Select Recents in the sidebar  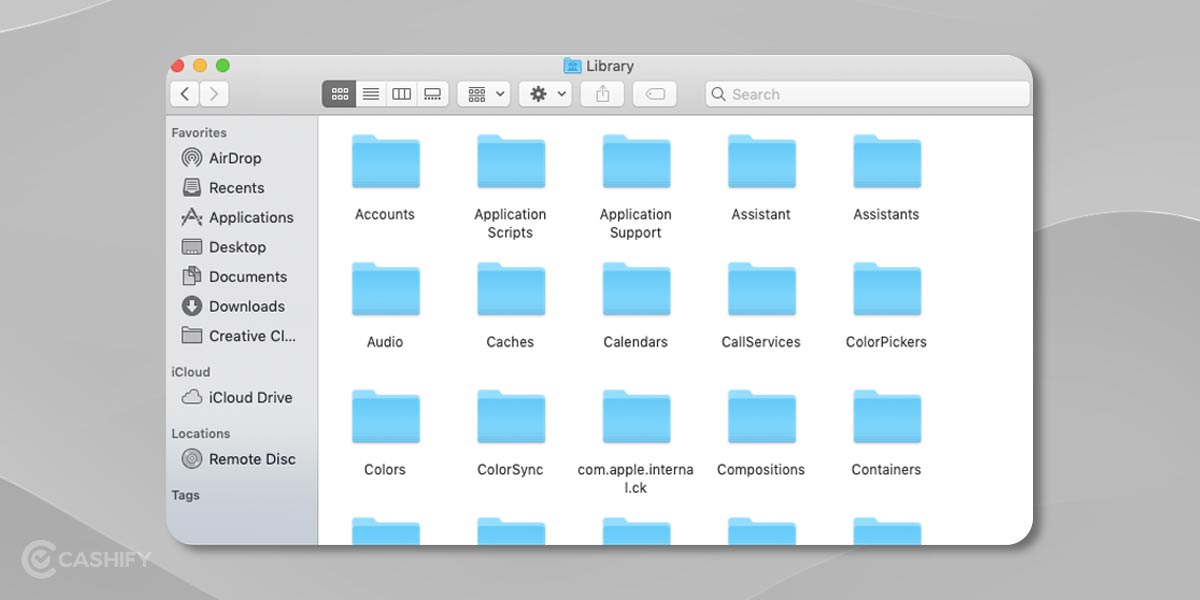point(237,187)
